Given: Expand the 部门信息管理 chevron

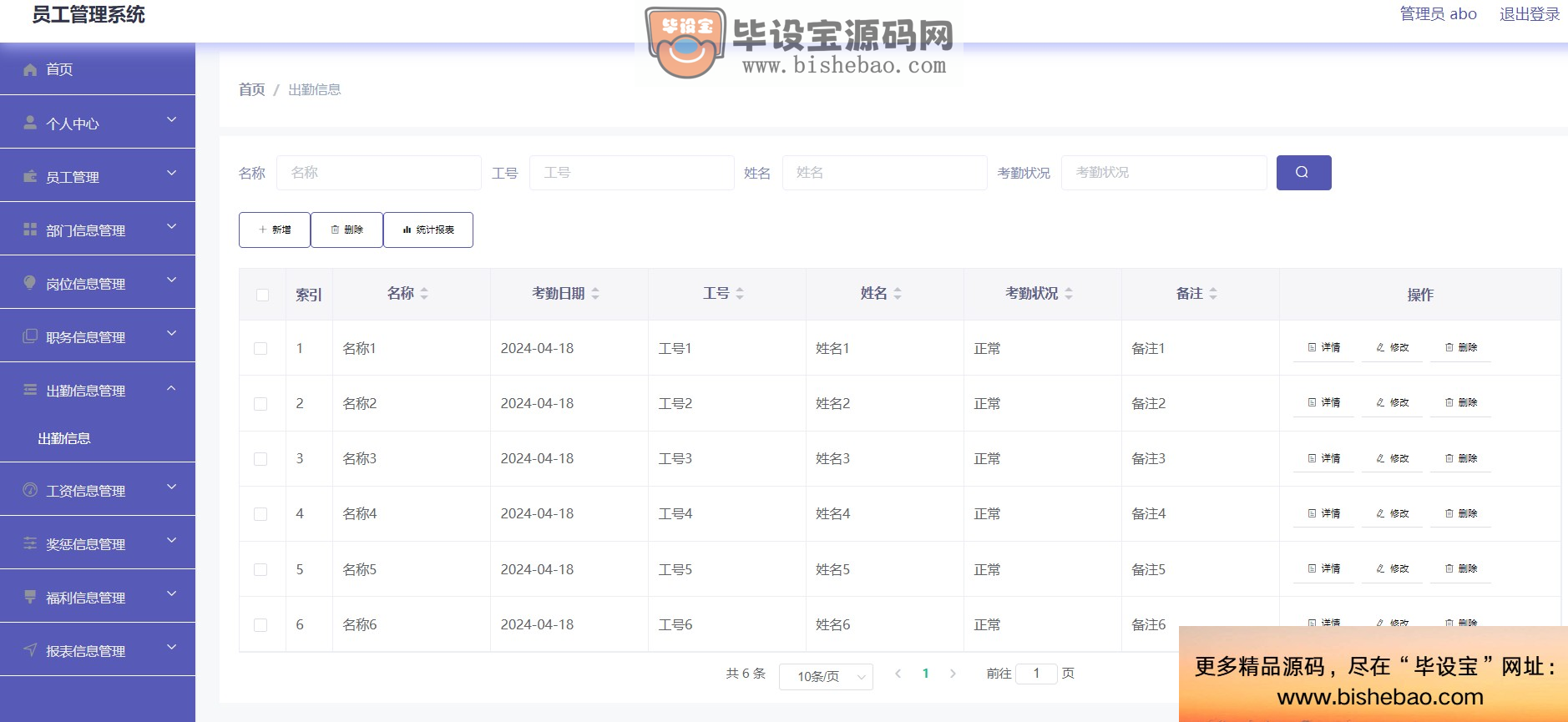Looking at the screenshot, I should click(172, 227).
